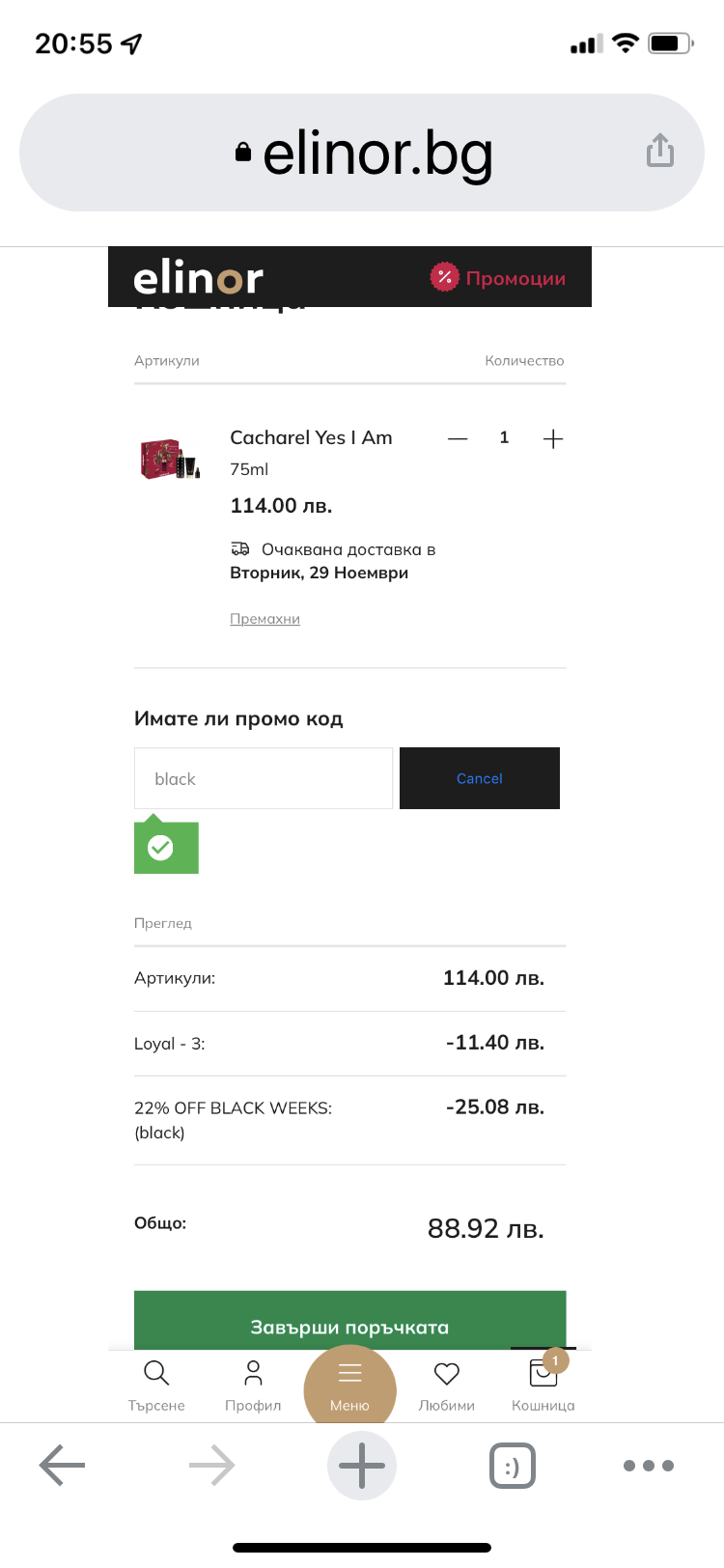Screen dimensions: 724x1568
Task: Open Любими favorites heart icon
Action: [x=446, y=1385]
